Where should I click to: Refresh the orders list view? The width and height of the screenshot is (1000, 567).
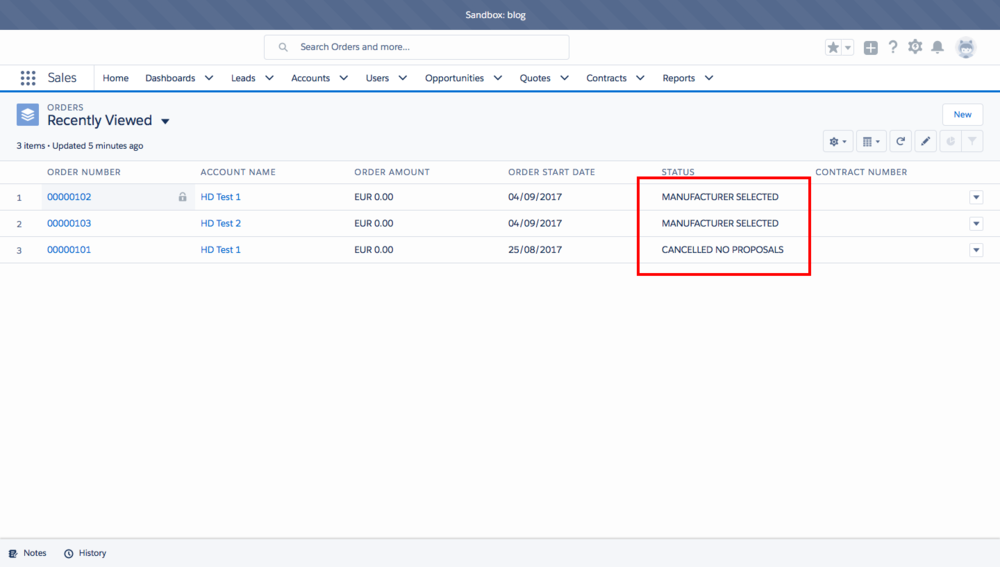(901, 142)
